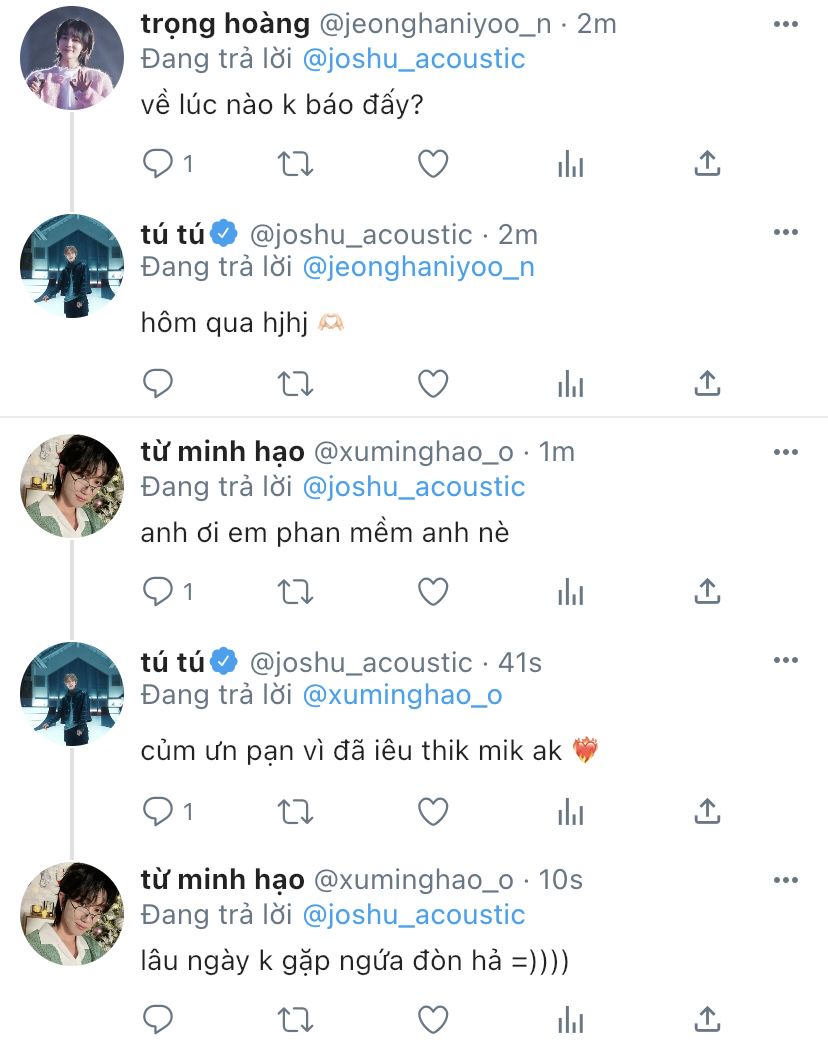Open more options on 'hôm qua hjhj' tweet

(x=786, y=232)
